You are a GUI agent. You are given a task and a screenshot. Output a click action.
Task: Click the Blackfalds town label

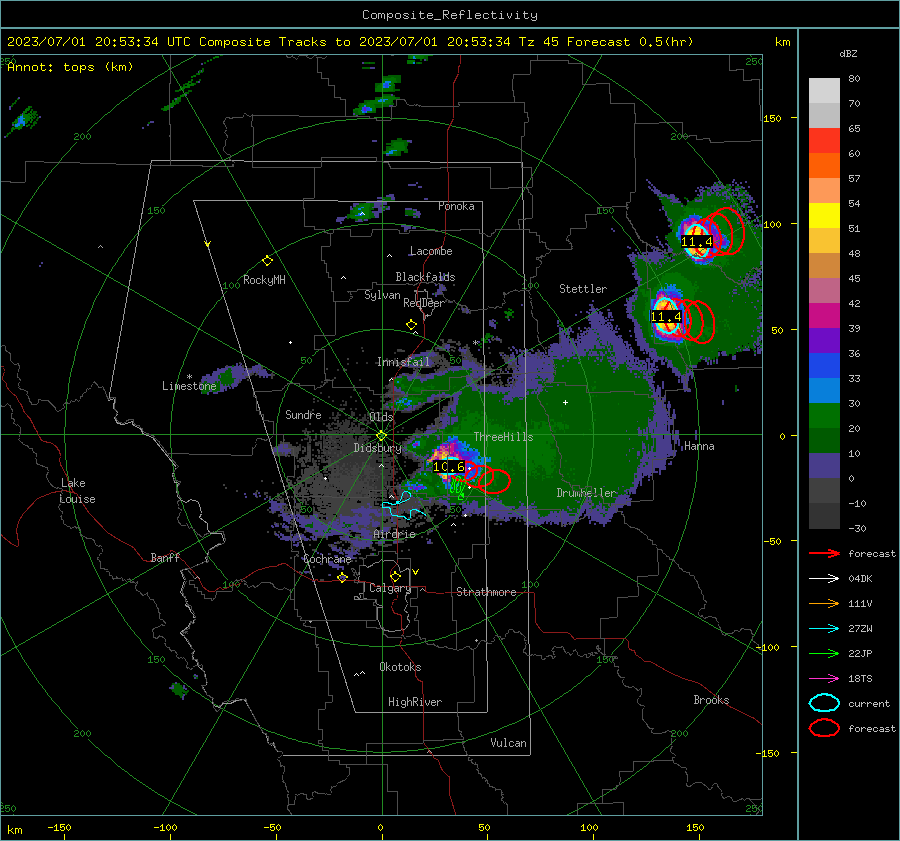[x=425, y=277]
